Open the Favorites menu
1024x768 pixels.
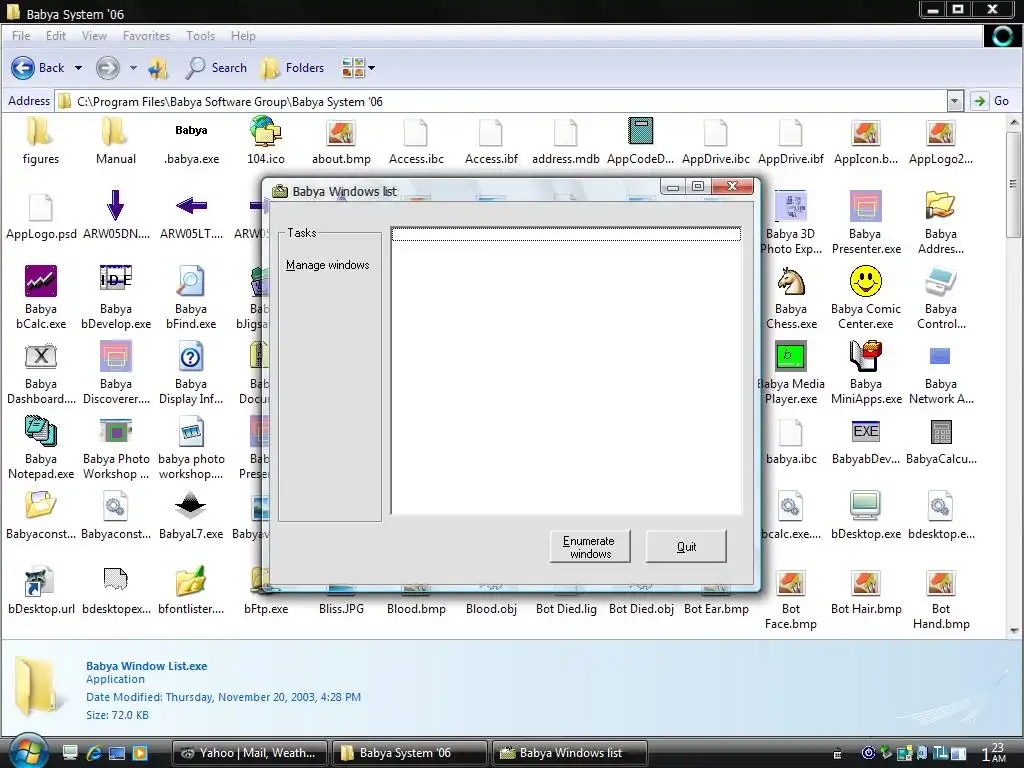point(146,36)
